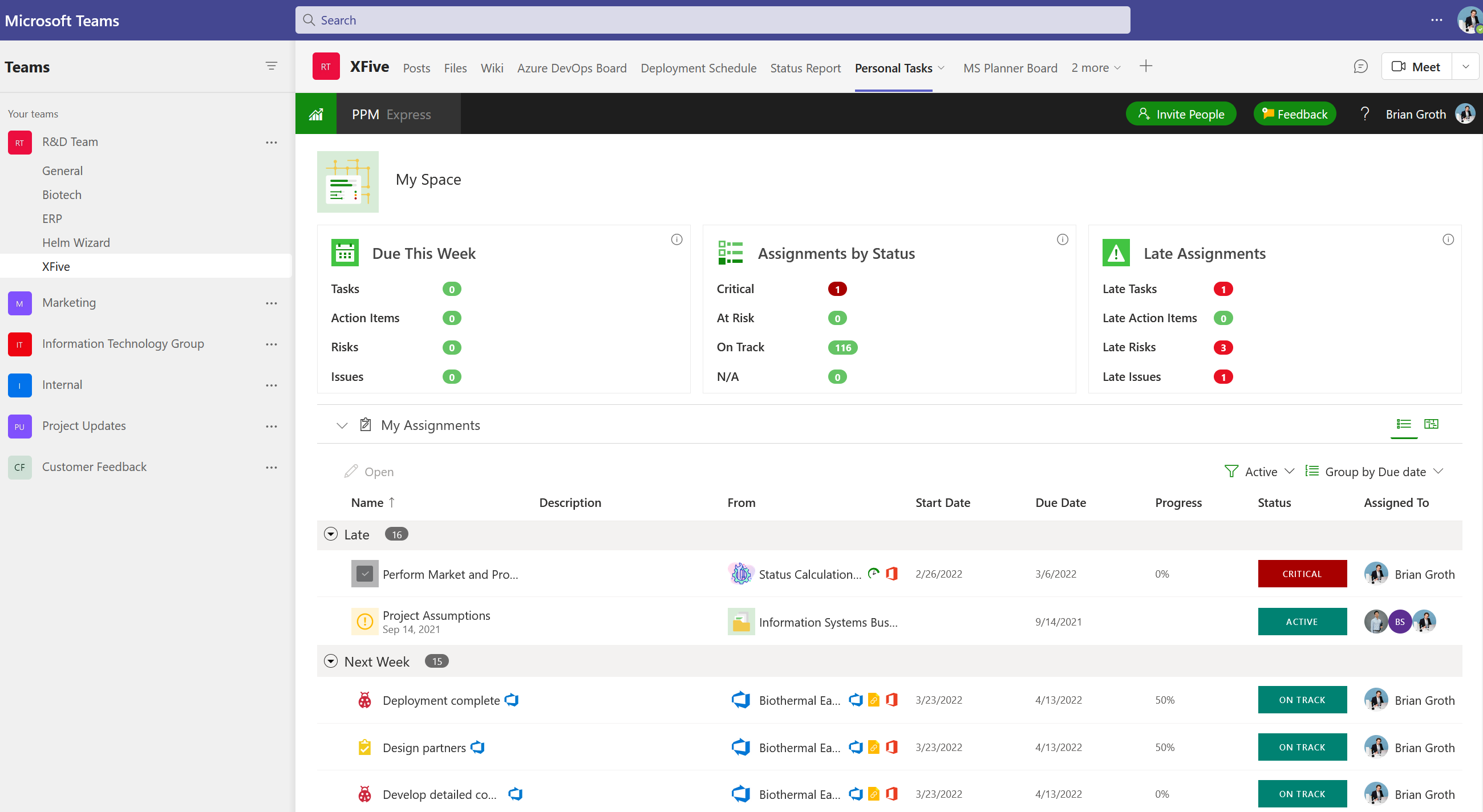The height and width of the screenshot is (812, 1483).
Task: Open info icon on Due This Week card
Action: point(676,239)
